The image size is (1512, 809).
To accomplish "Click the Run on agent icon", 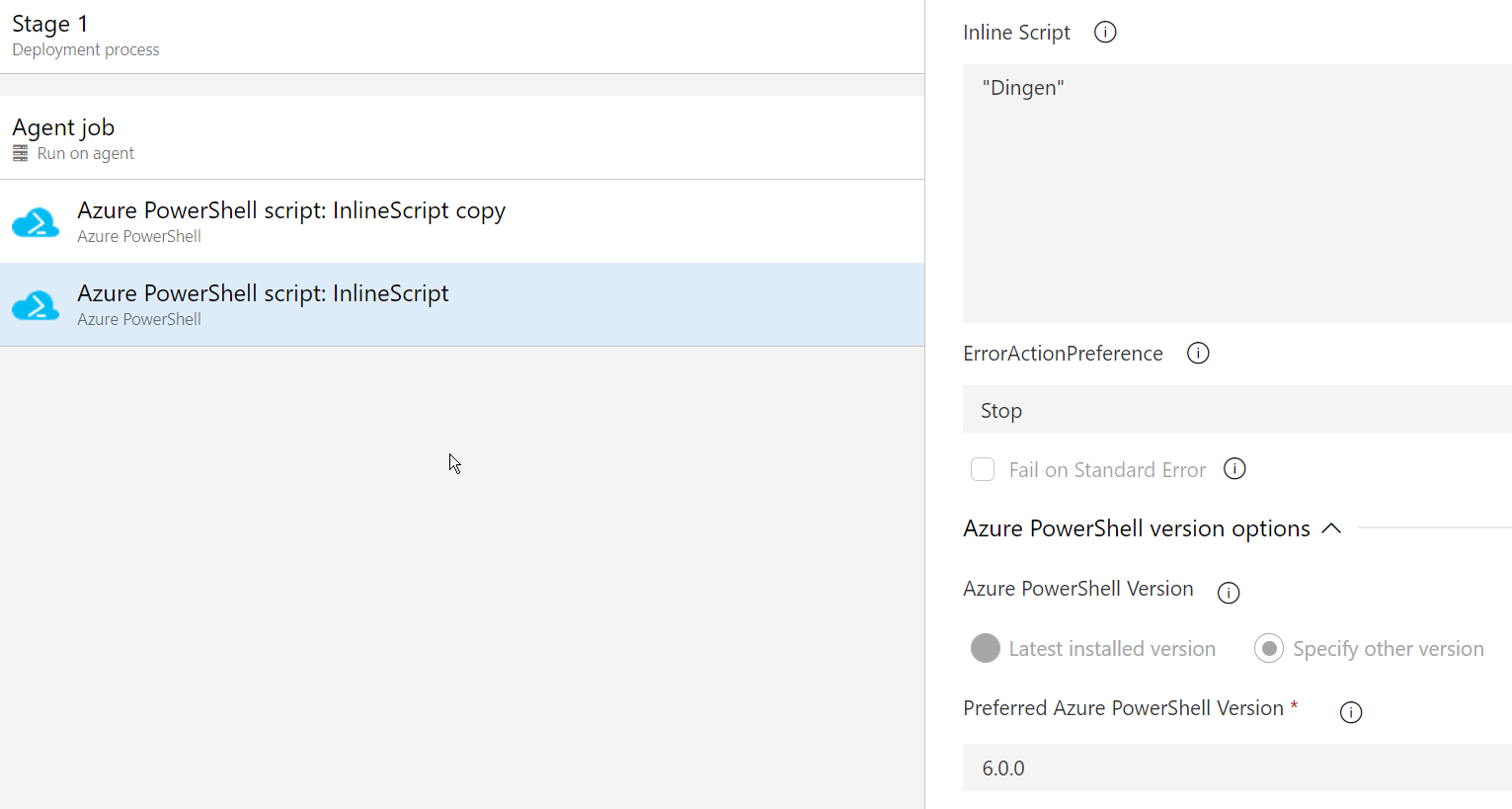I will pyautogui.click(x=20, y=153).
